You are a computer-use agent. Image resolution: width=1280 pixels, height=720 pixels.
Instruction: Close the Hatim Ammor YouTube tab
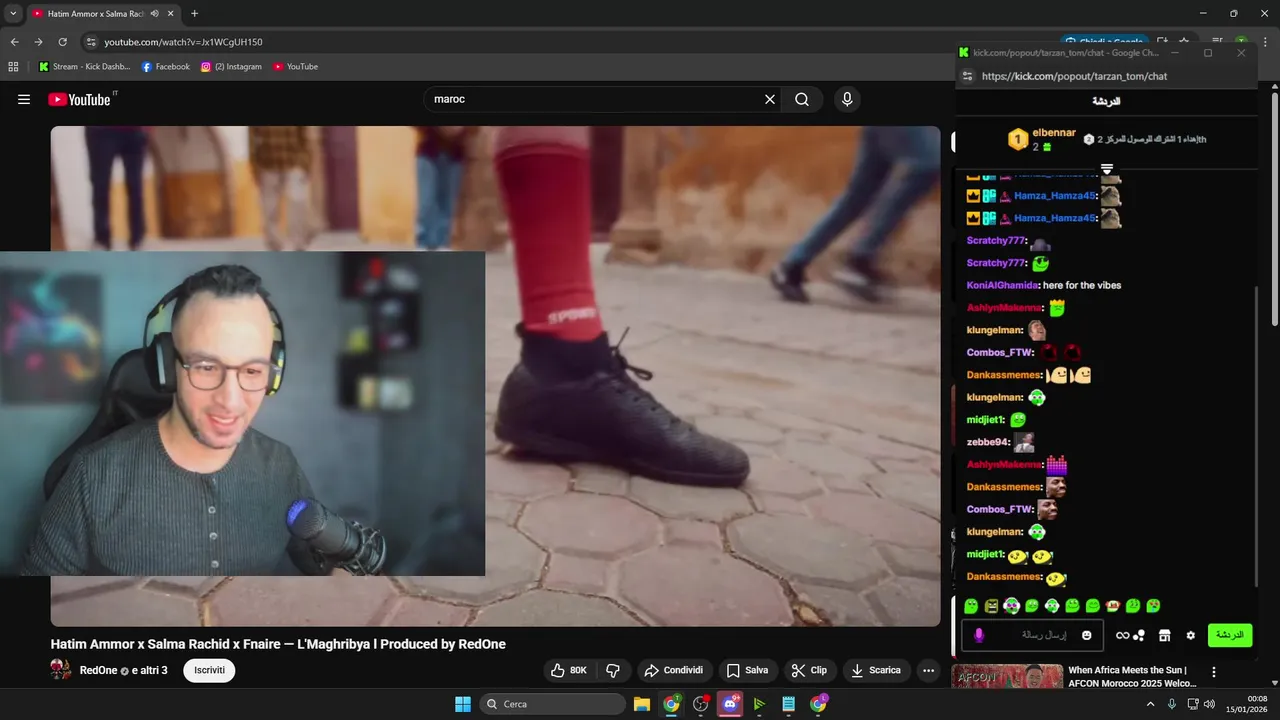[x=172, y=14]
